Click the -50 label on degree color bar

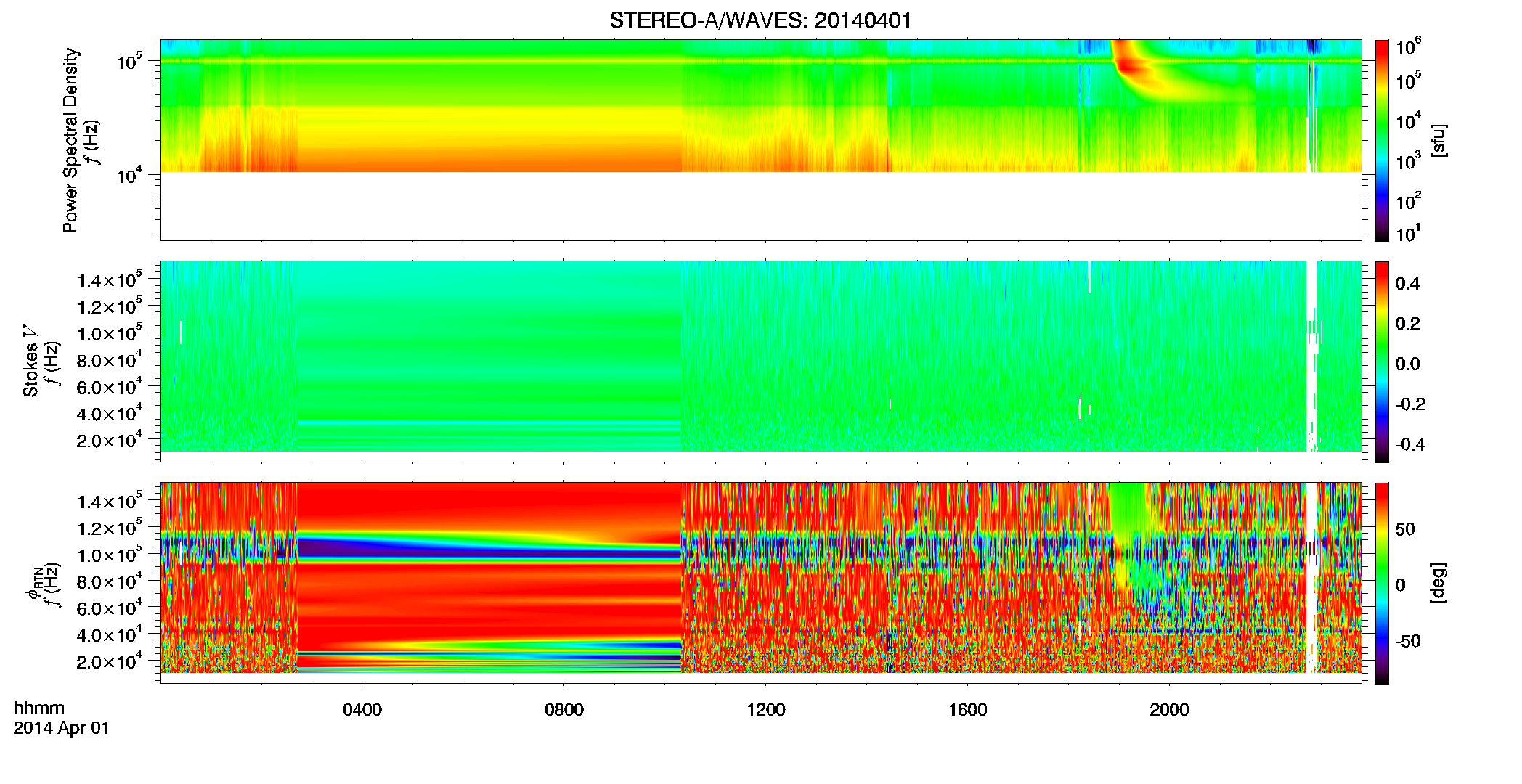tap(1408, 641)
